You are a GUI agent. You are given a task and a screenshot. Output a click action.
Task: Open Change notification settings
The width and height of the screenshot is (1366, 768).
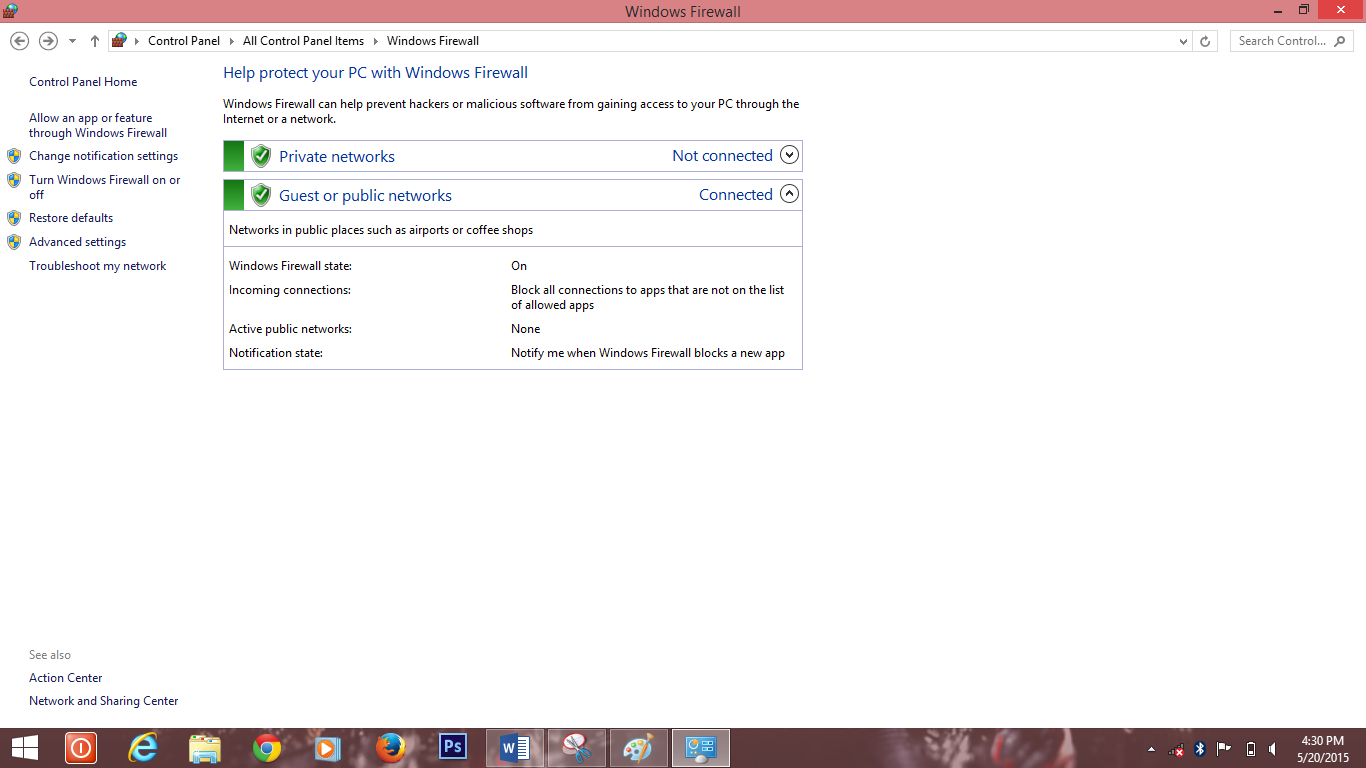tap(103, 156)
